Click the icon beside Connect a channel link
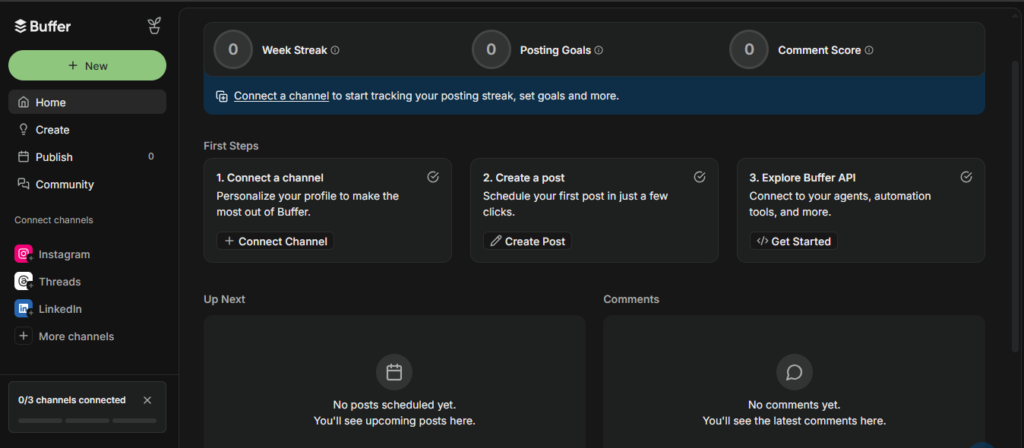 (222, 96)
